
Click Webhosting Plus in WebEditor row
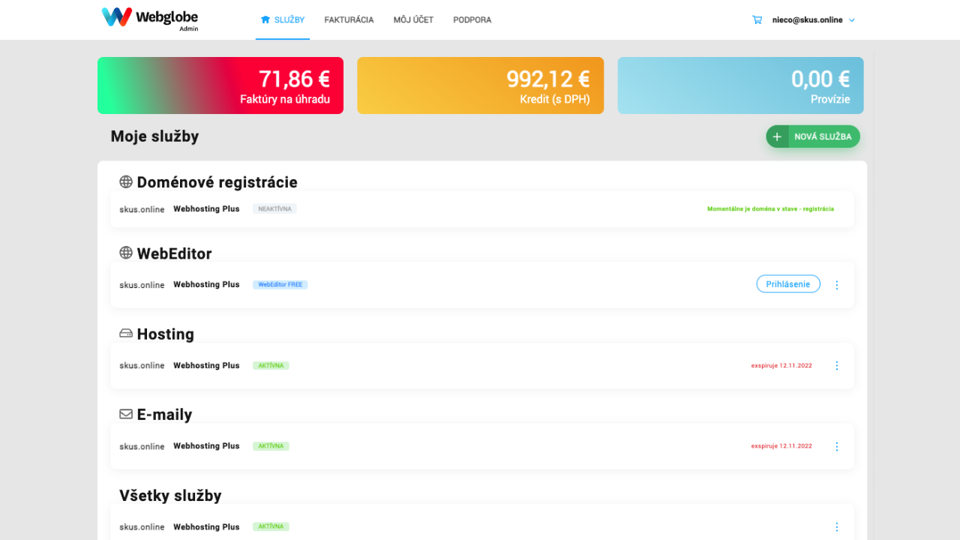[206, 285]
